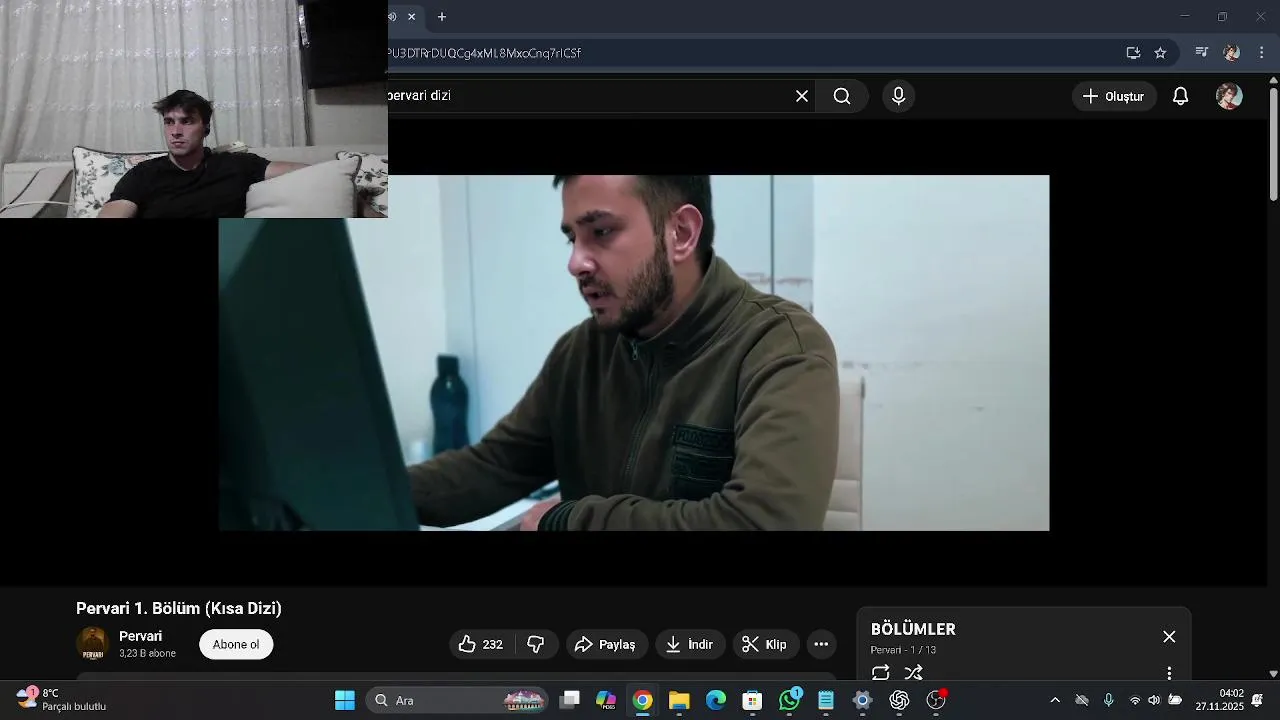Image resolution: width=1280 pixels, height=720 pixels.
Task: Show hidden system tray icons chevron
Action: pyautogui.click(x=1054, y=700)
